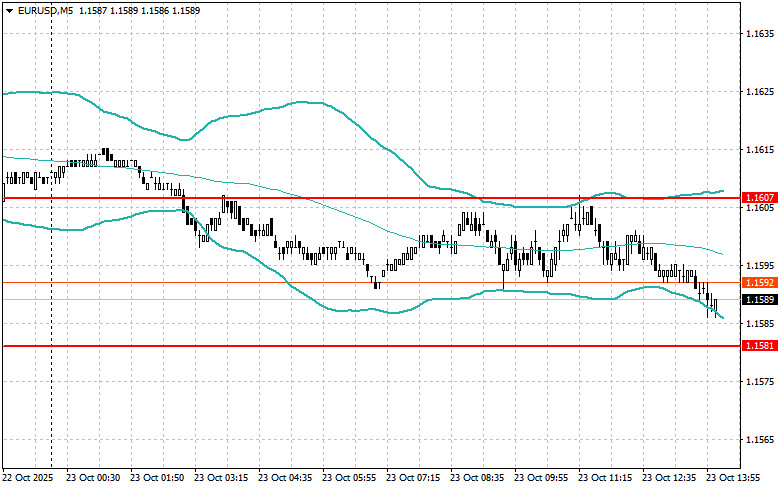The height and width of the screenshot is (489, 781).
Task: Click the 23 Oct 01:50 time label
Action: [157, 478]
